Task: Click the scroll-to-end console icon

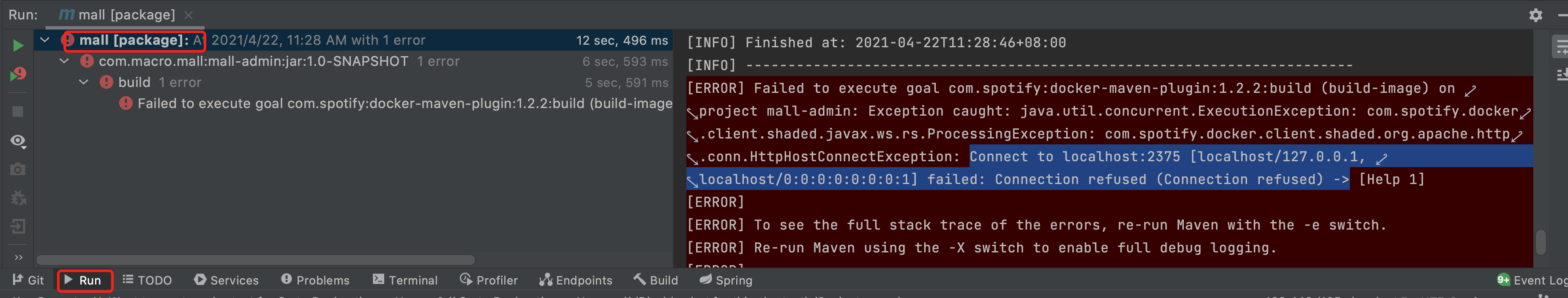Action: tap(1560, 74)
